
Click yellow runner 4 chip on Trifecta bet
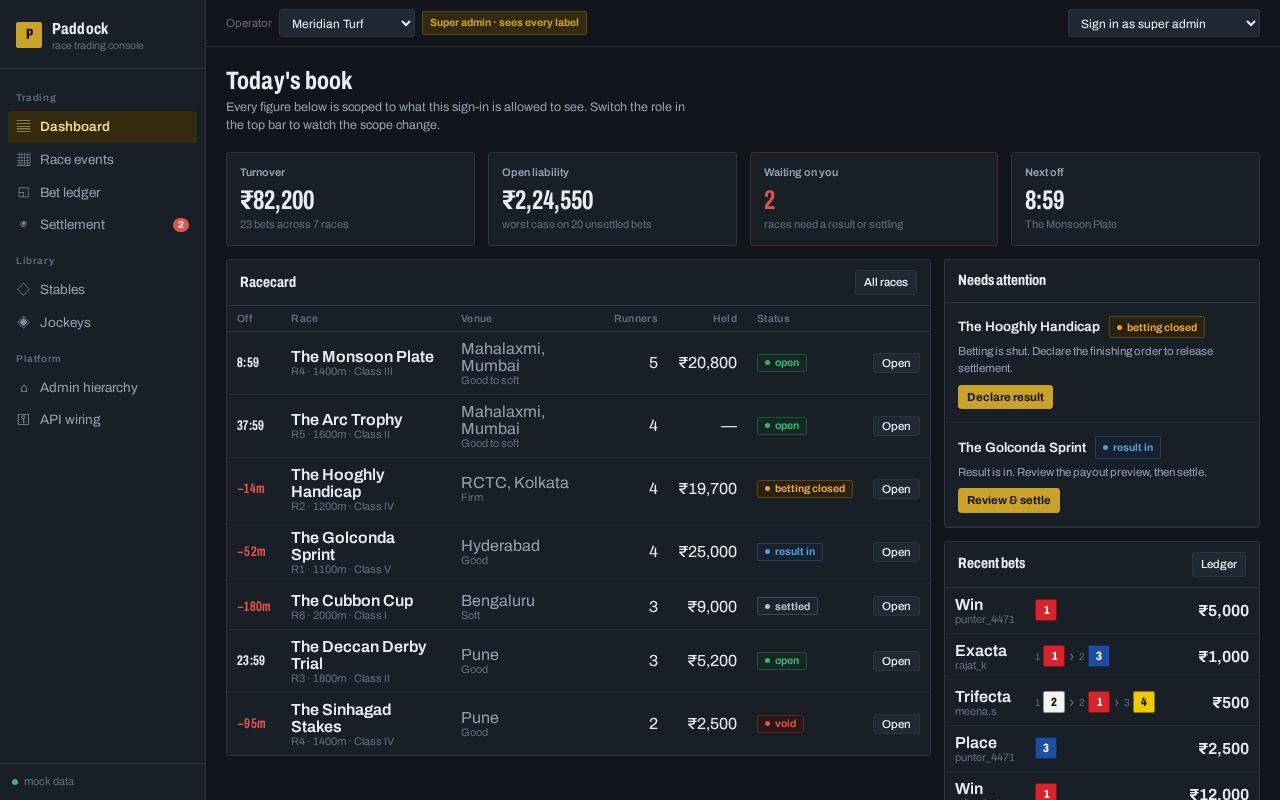1143,702
